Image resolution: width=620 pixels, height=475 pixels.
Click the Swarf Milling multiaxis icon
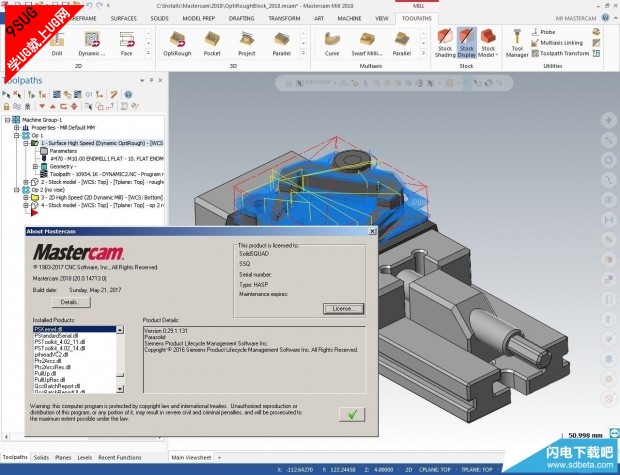click(367, 43)
